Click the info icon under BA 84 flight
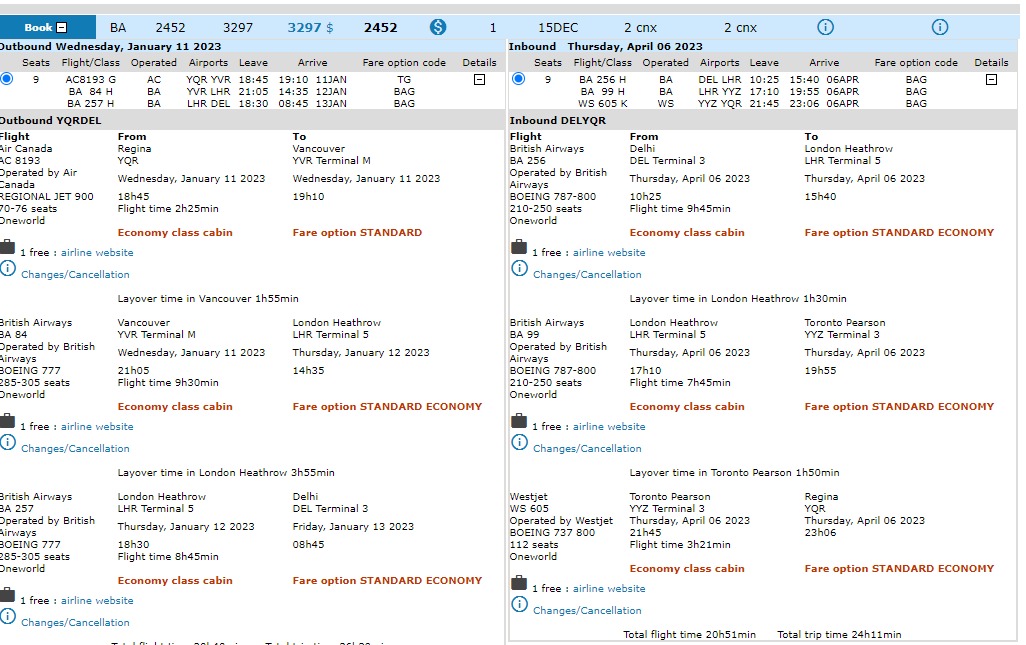1026x645 pixels. [x=7, y=443]
